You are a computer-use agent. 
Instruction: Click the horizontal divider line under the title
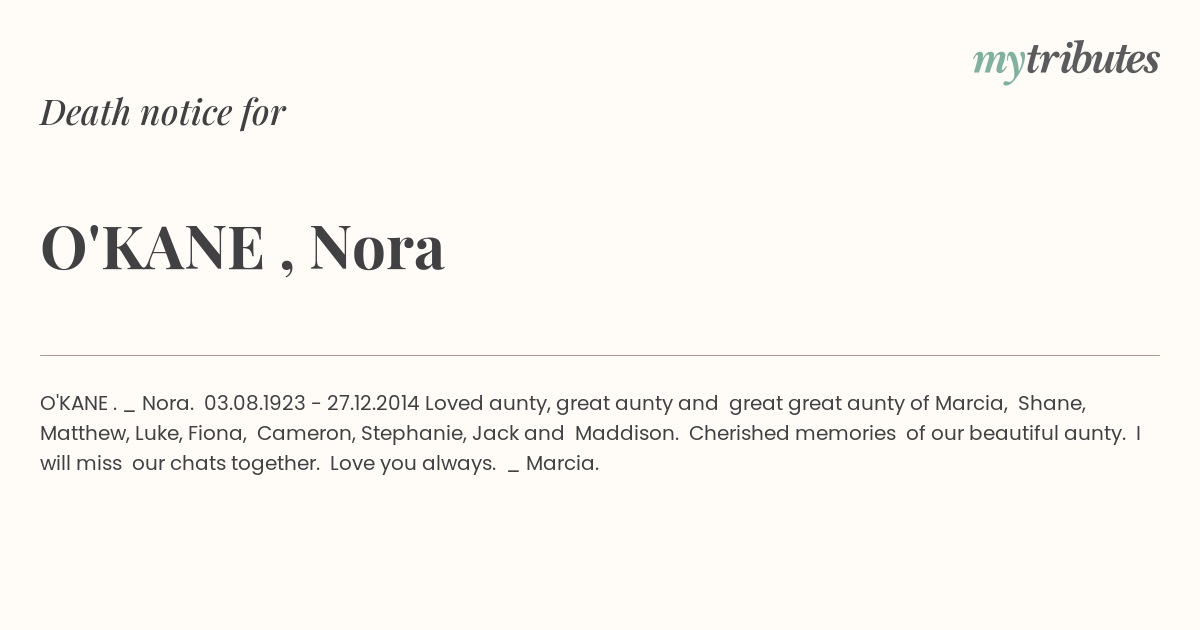click(600, 355)
